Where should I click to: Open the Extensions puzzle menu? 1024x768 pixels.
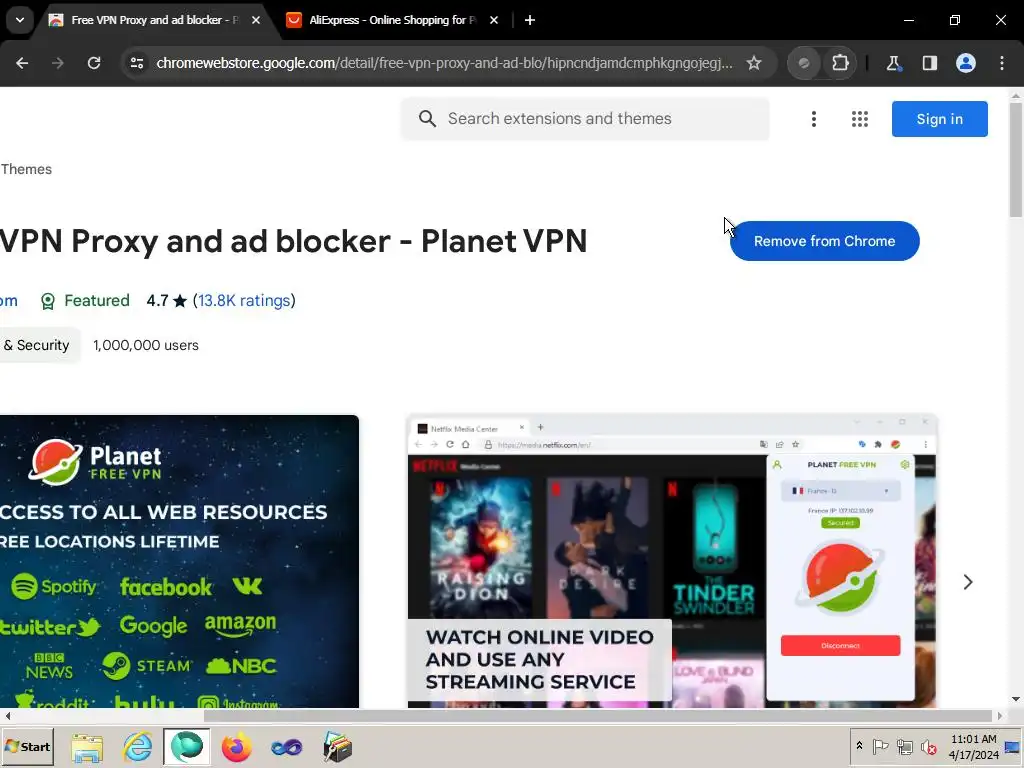pyautogui.click(x=840, y=63)
